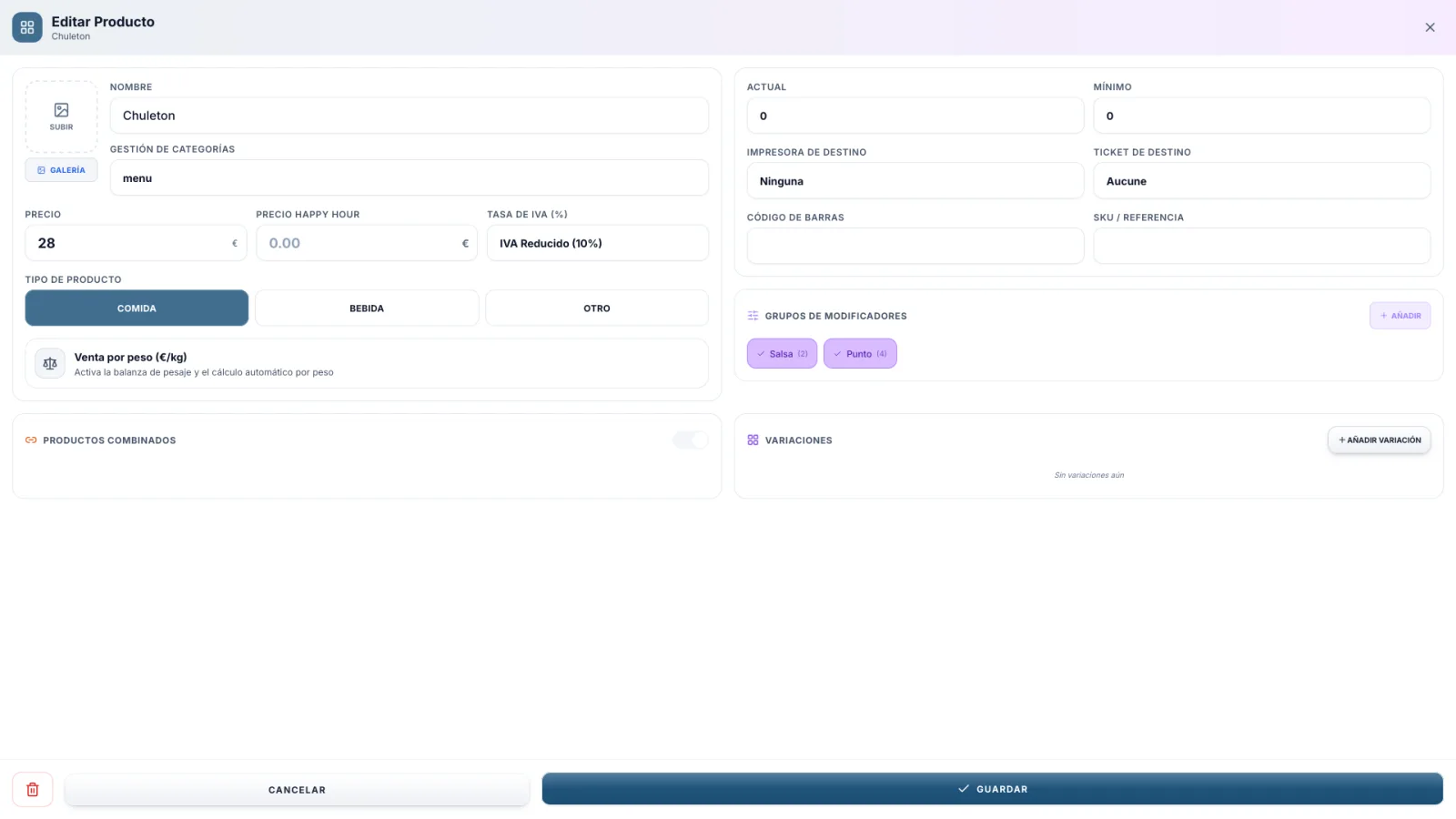Click the Variaciones grid icon

(x=753, y=440)
